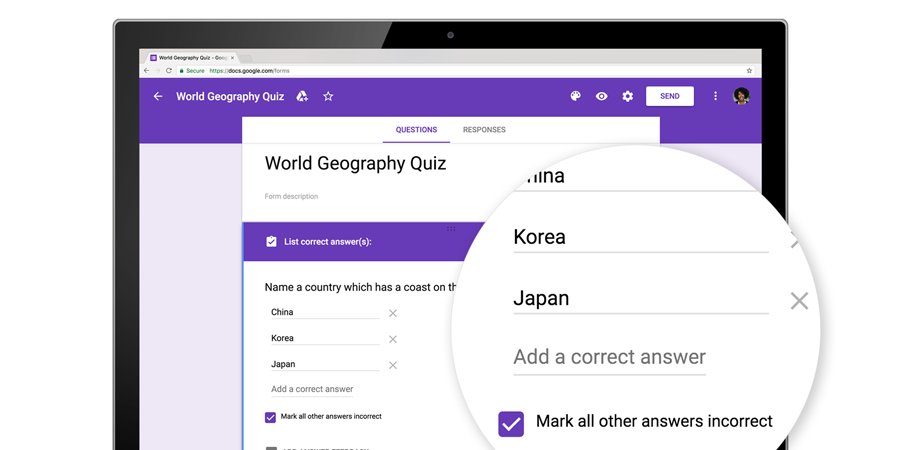Click the World Geography Quiz title heading
Image resolution: width=900 pixels, height=450 pixels.
click(355, 163)
